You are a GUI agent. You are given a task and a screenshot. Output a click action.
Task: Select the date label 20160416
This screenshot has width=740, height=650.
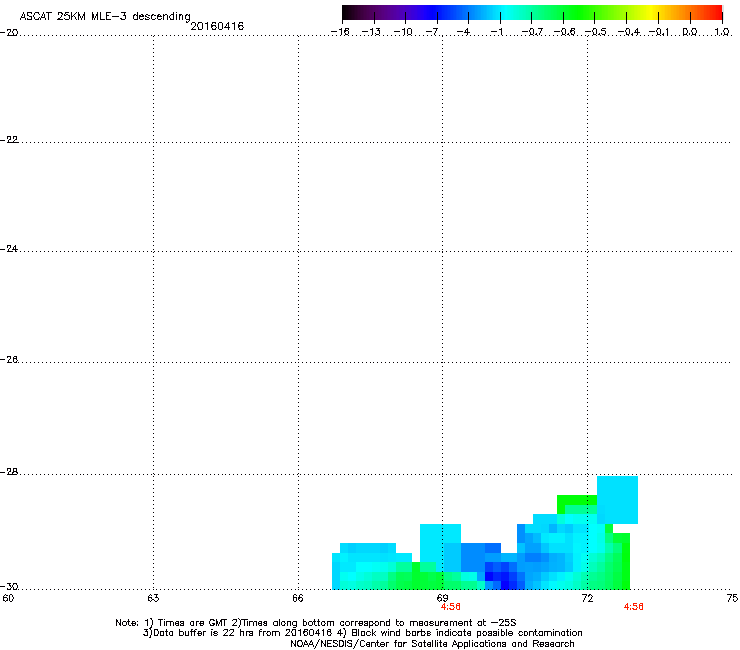217,26
